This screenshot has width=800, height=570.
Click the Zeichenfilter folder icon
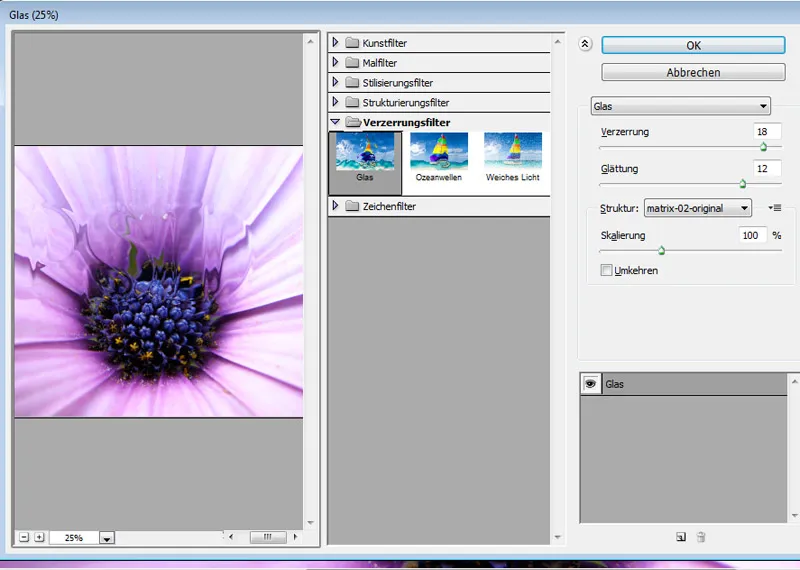[x=352, y=206]
